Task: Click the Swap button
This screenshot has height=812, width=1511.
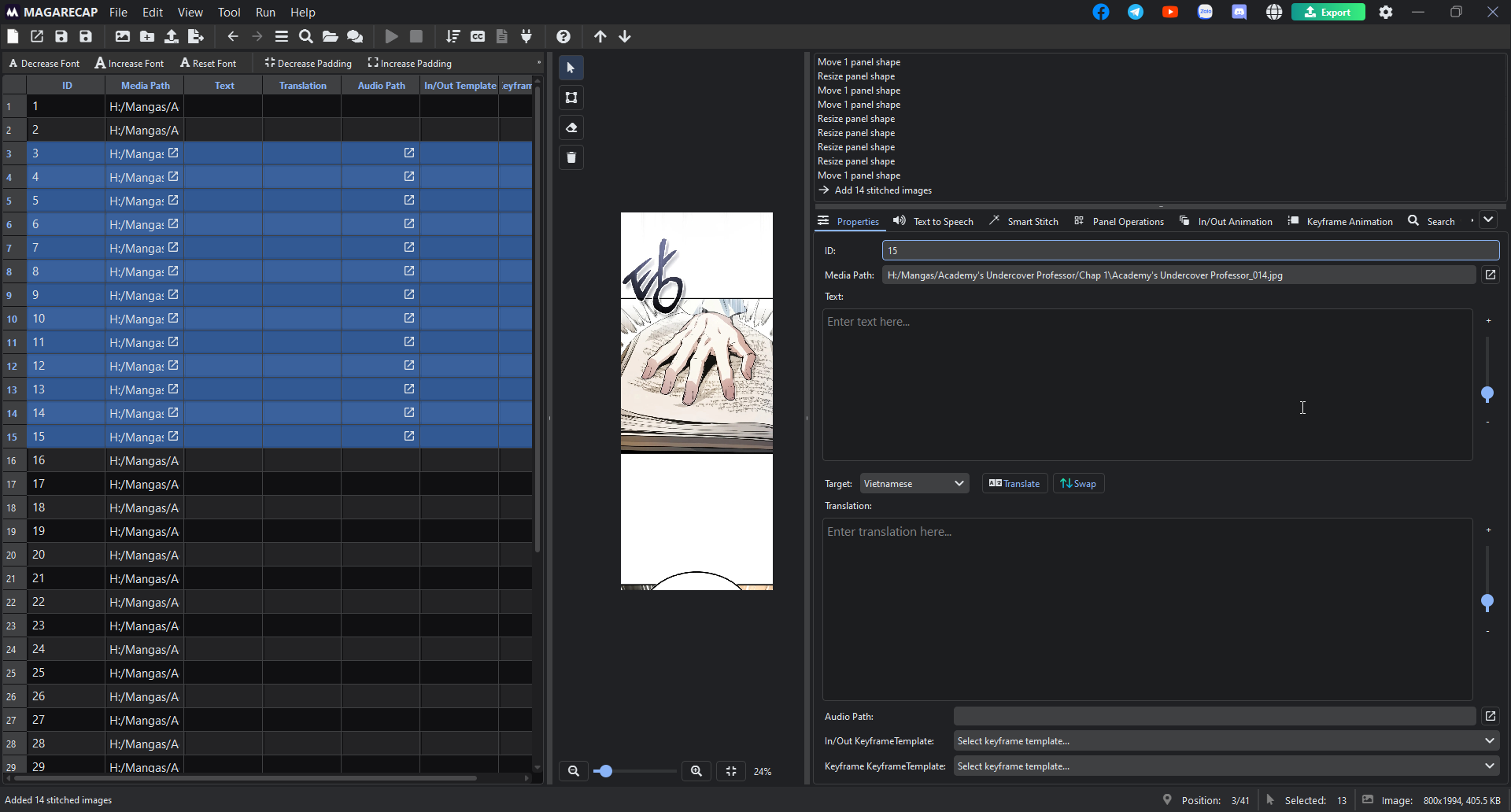Action: click(1078, 483)
